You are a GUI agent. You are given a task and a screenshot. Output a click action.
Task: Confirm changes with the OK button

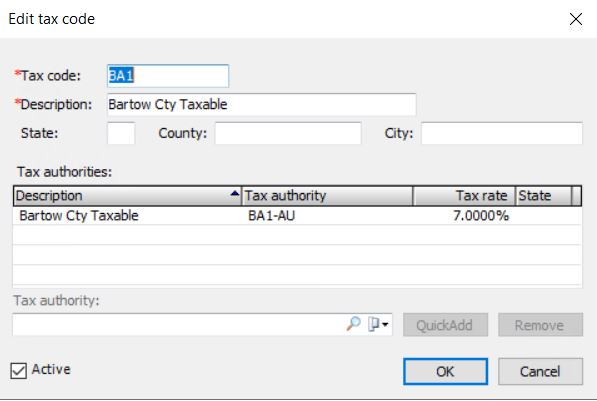point(445,371)
